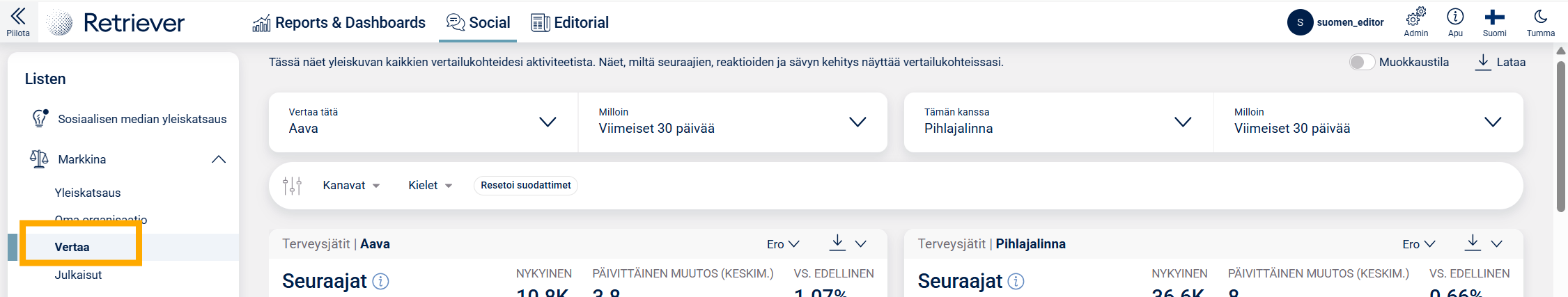Collapse the Markkina sidebar section

[218, 159]
